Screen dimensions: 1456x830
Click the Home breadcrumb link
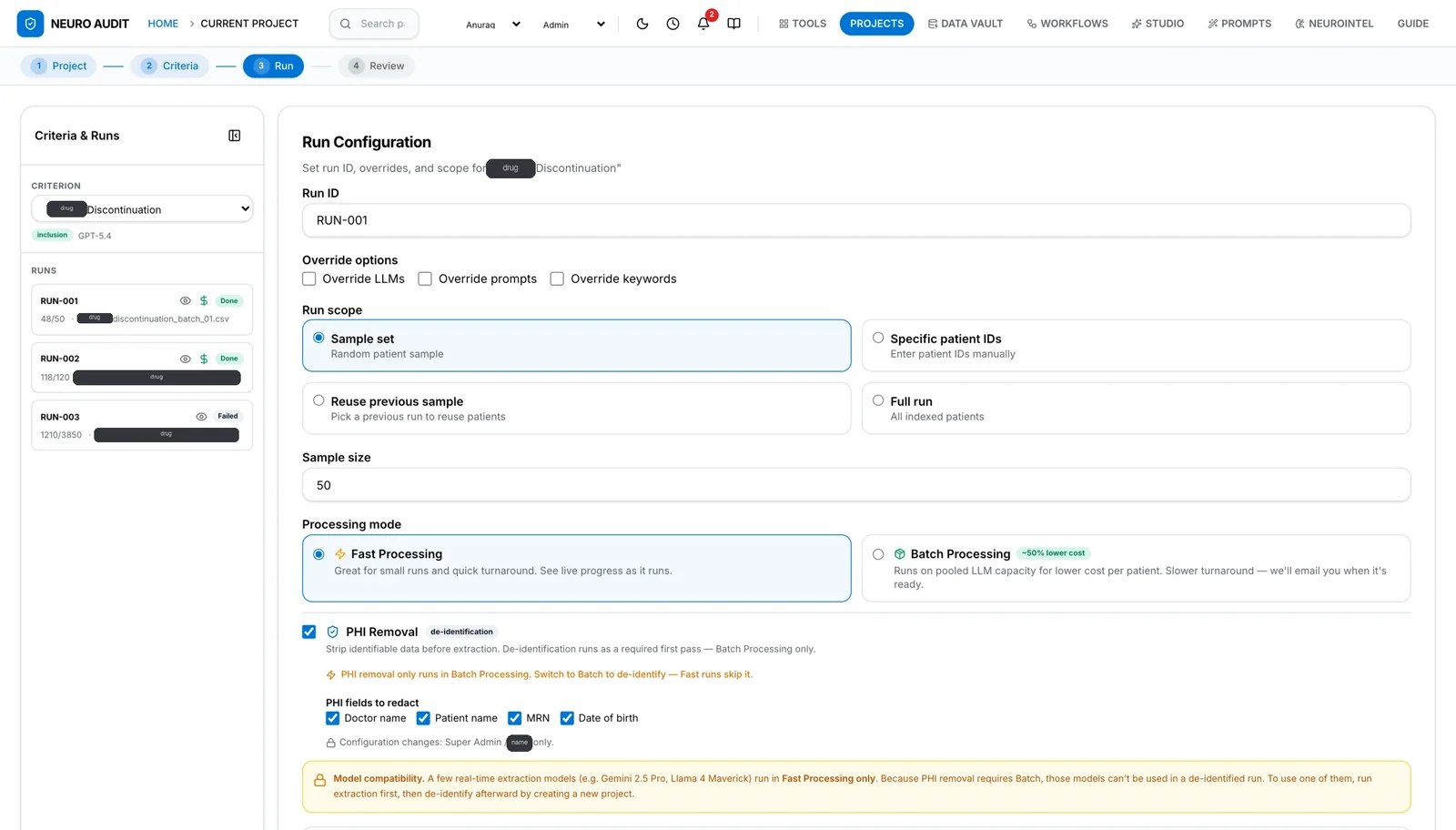(x=163, y=24)
